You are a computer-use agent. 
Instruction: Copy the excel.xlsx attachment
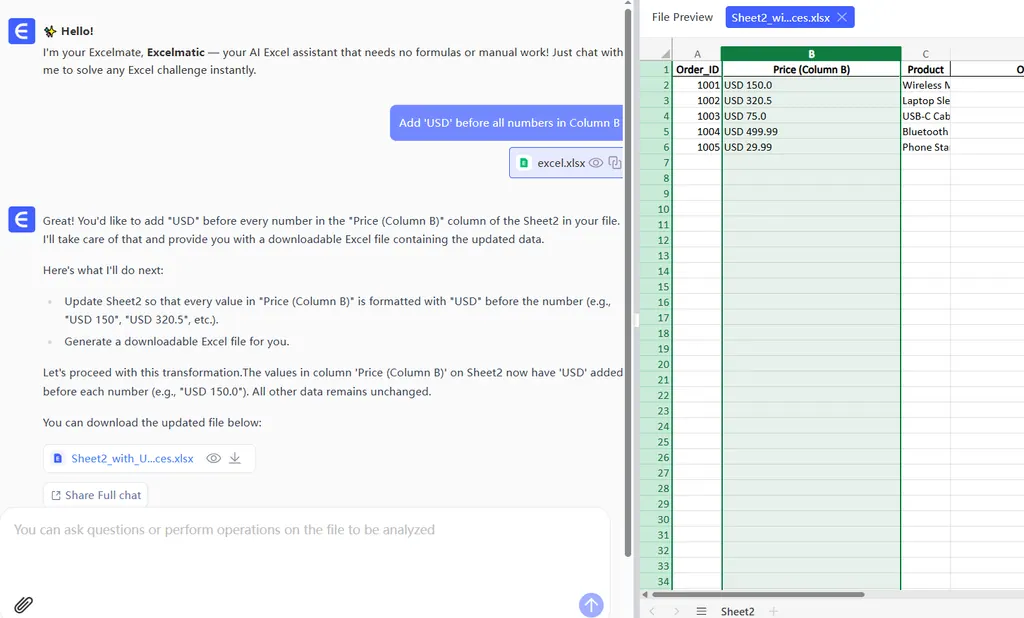click(615, 163)
